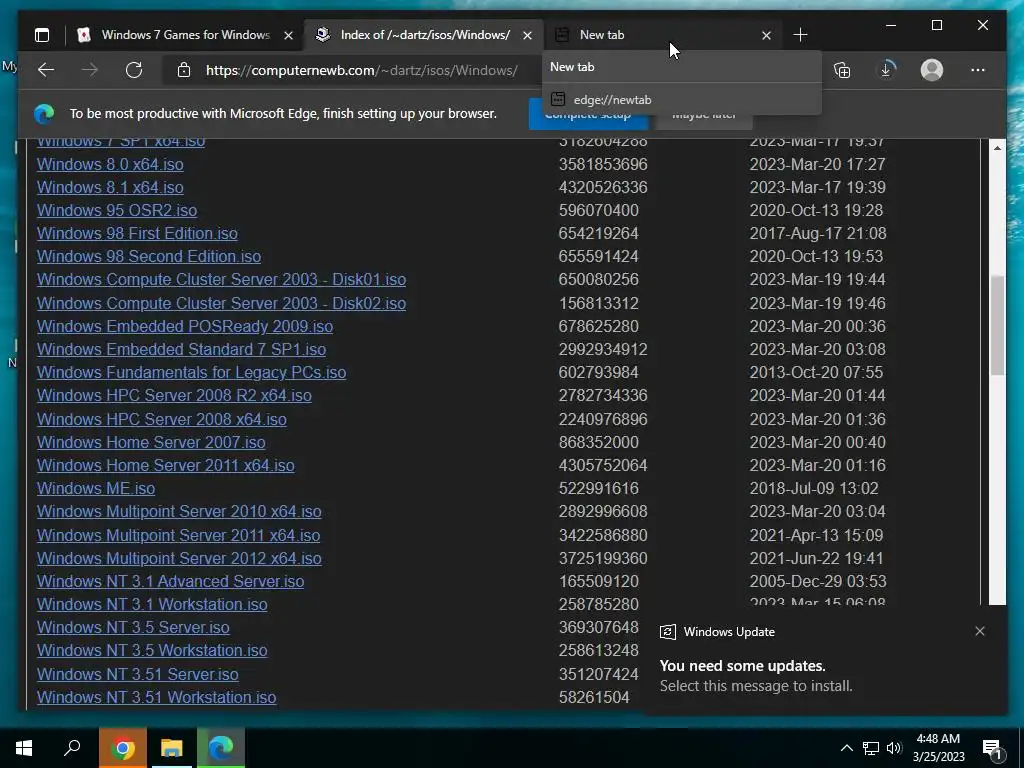Open the volume control tray icon
Viewport: 1024px width, 768px height.
(x=894, y=748)
